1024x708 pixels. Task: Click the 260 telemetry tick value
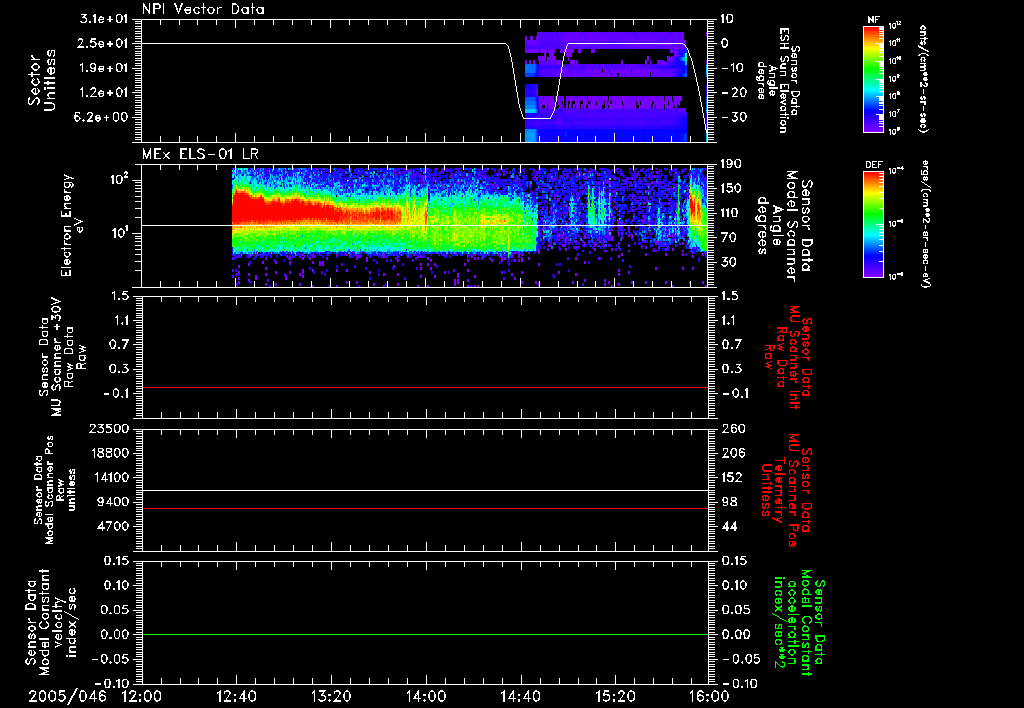point(732,429)
